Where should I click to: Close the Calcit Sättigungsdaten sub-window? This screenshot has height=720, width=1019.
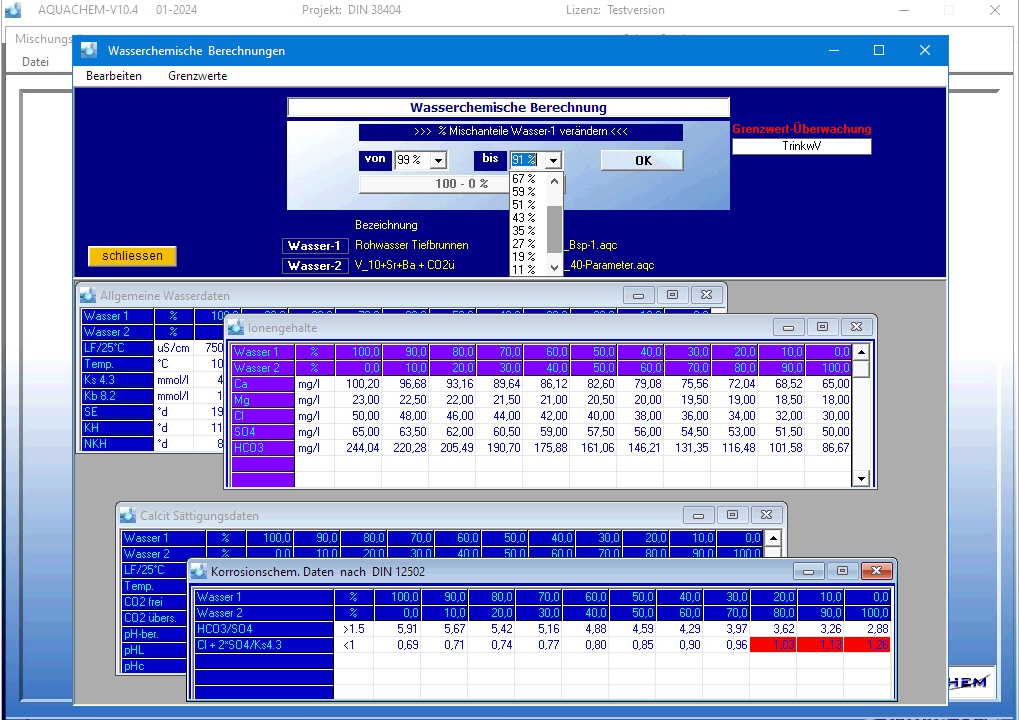(766, 515)
